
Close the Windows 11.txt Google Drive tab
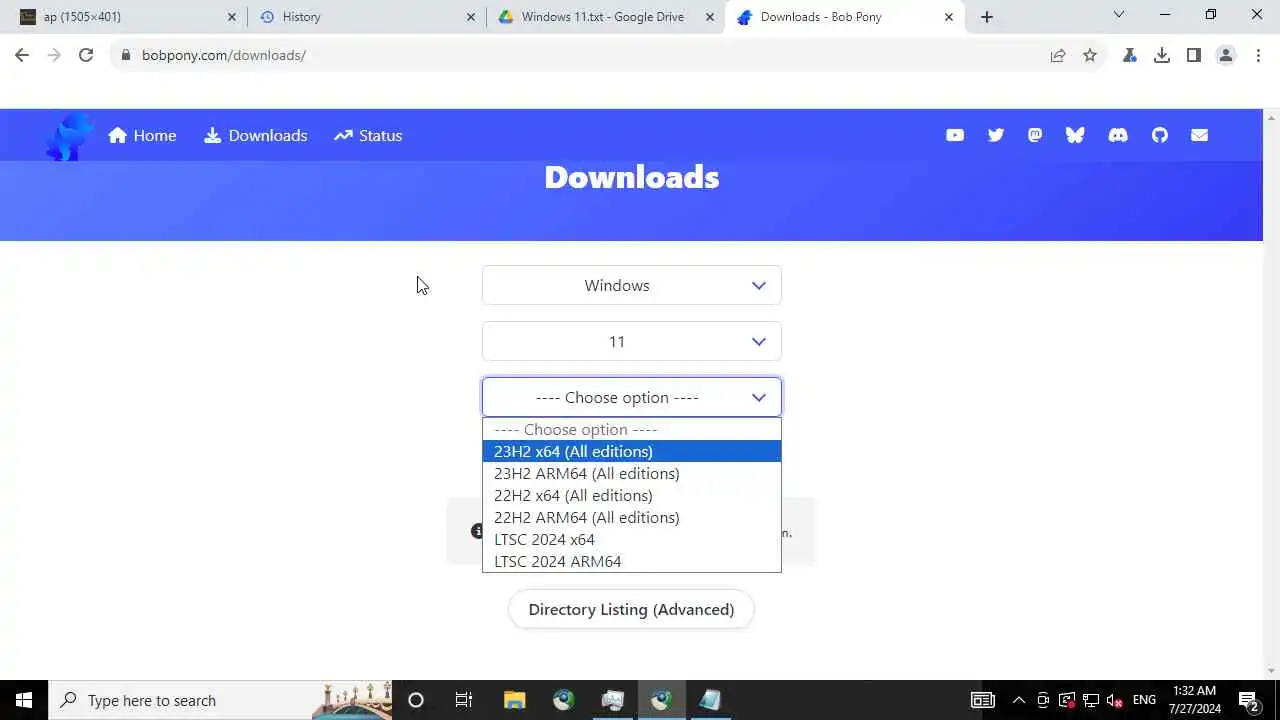[x=710, y=17]
